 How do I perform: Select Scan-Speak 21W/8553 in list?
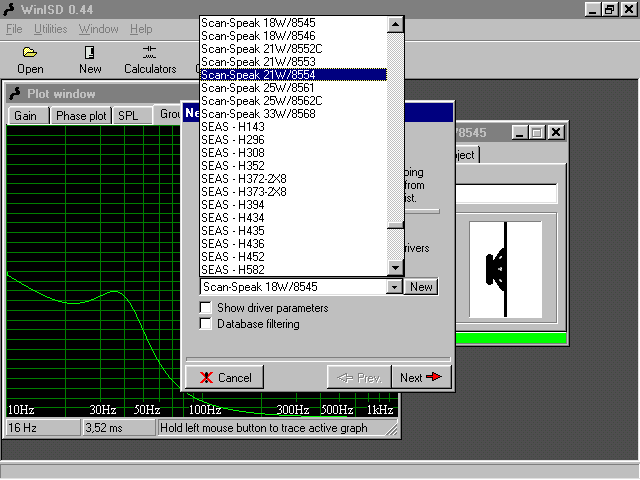point(293,62)
